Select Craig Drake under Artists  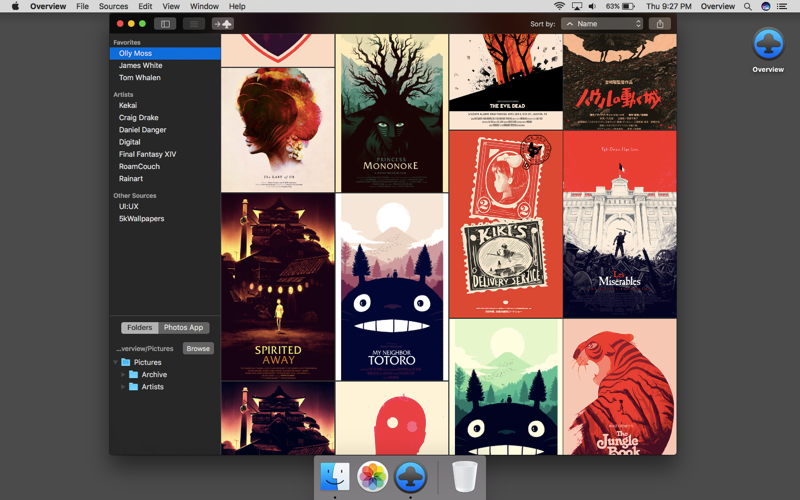click(165, 117)
